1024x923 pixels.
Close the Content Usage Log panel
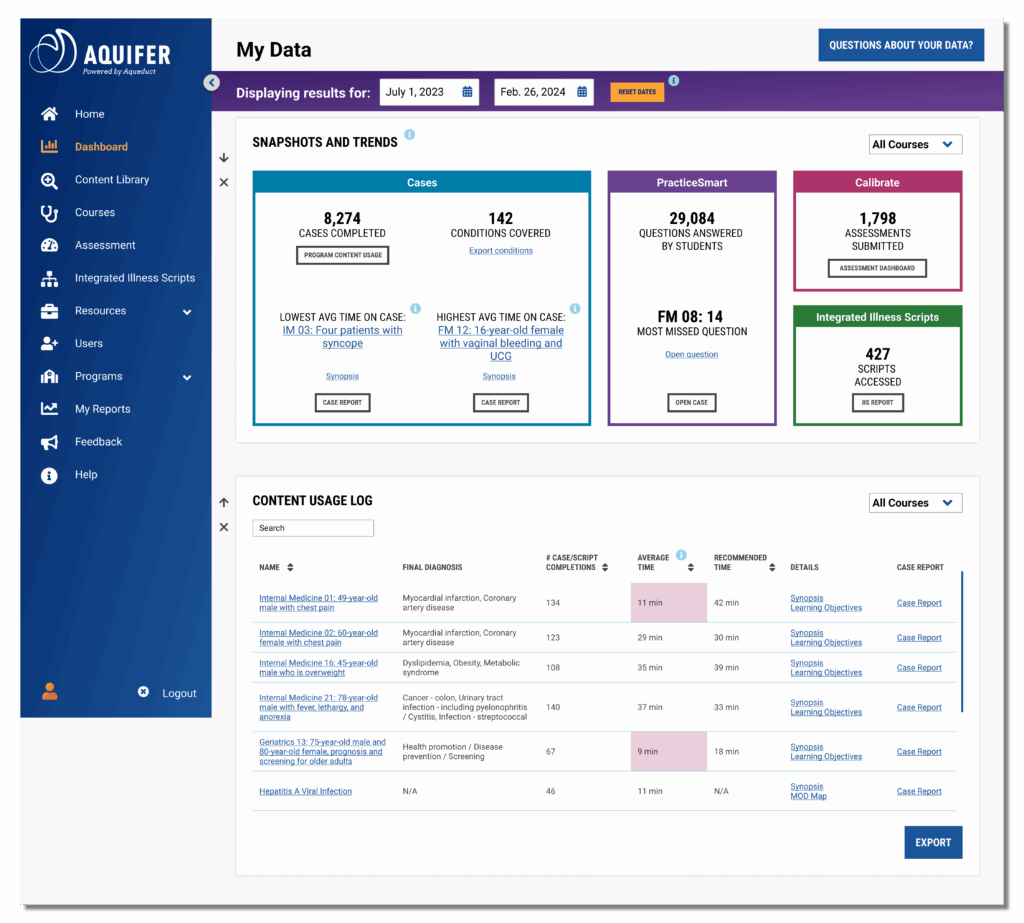tap(224, 527)
